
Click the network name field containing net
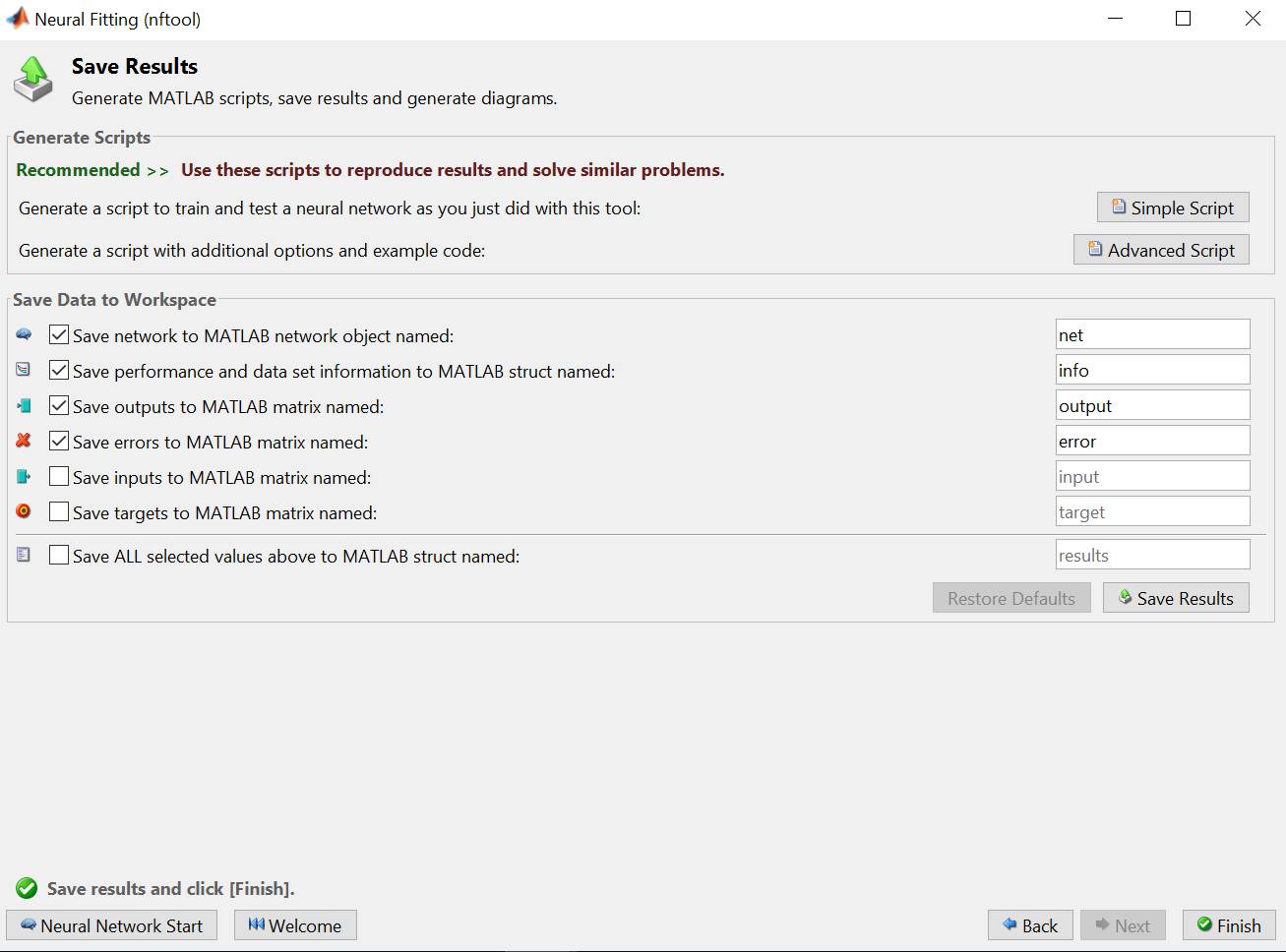[1152, 335]
